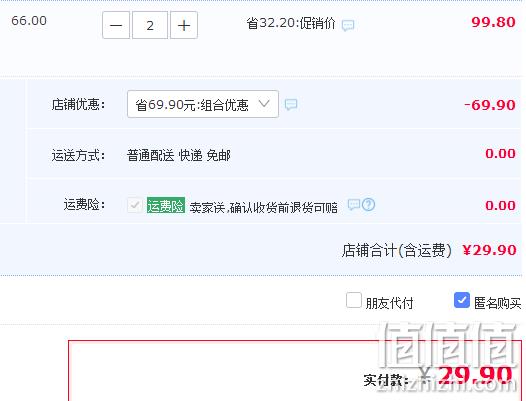Open the comment bubble beside 促销价
The image size is (526, 401).
click(x=348, y=25)
